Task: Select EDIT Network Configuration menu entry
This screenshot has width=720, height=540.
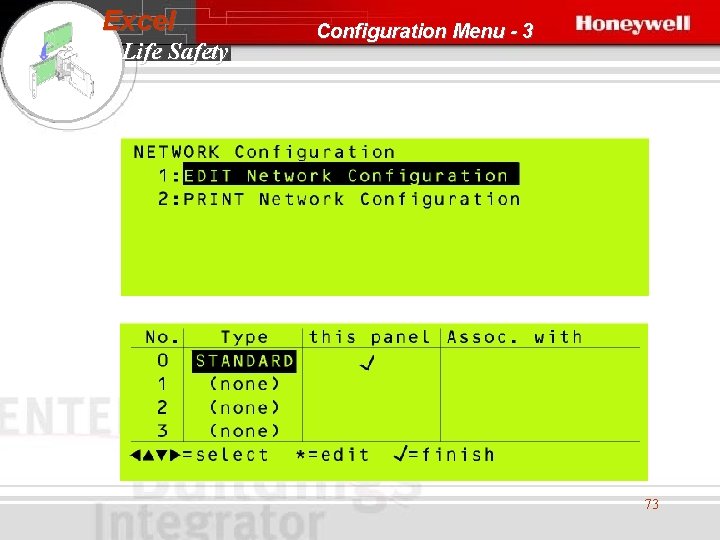Action: point(351,175)
